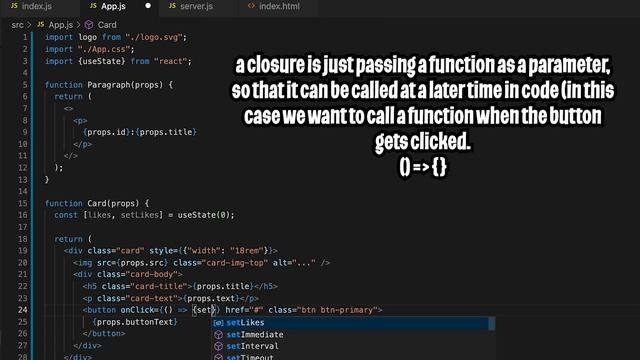
Task: Click the HTML icon on index.html tab
Action: tap(251, 6)
